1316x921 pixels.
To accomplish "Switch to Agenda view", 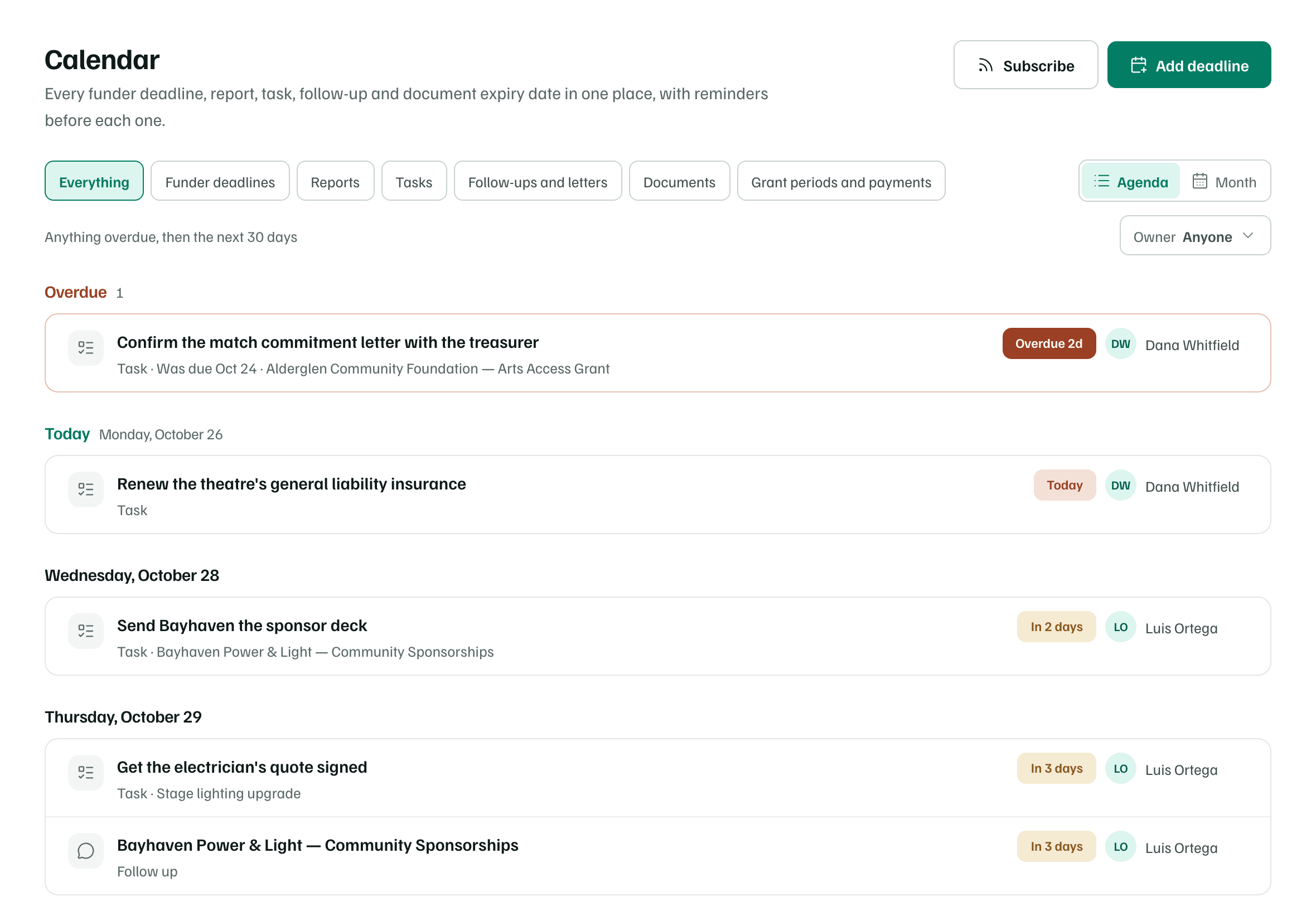I will click(x=1130, y=181).
